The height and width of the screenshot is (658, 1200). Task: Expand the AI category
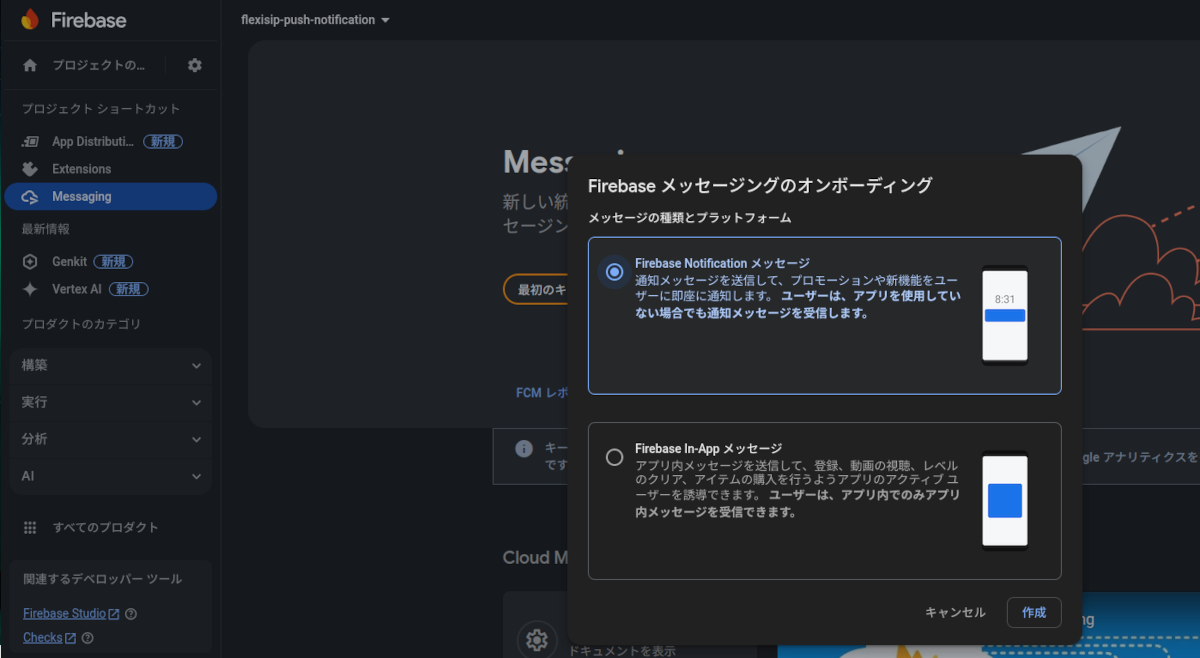(110, 476)
